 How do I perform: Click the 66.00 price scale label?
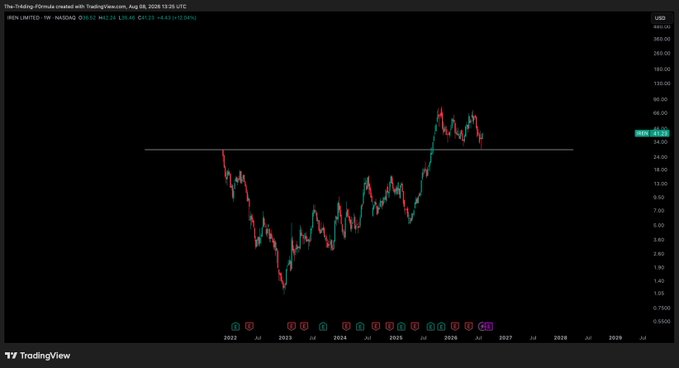[x=660, y=113]
